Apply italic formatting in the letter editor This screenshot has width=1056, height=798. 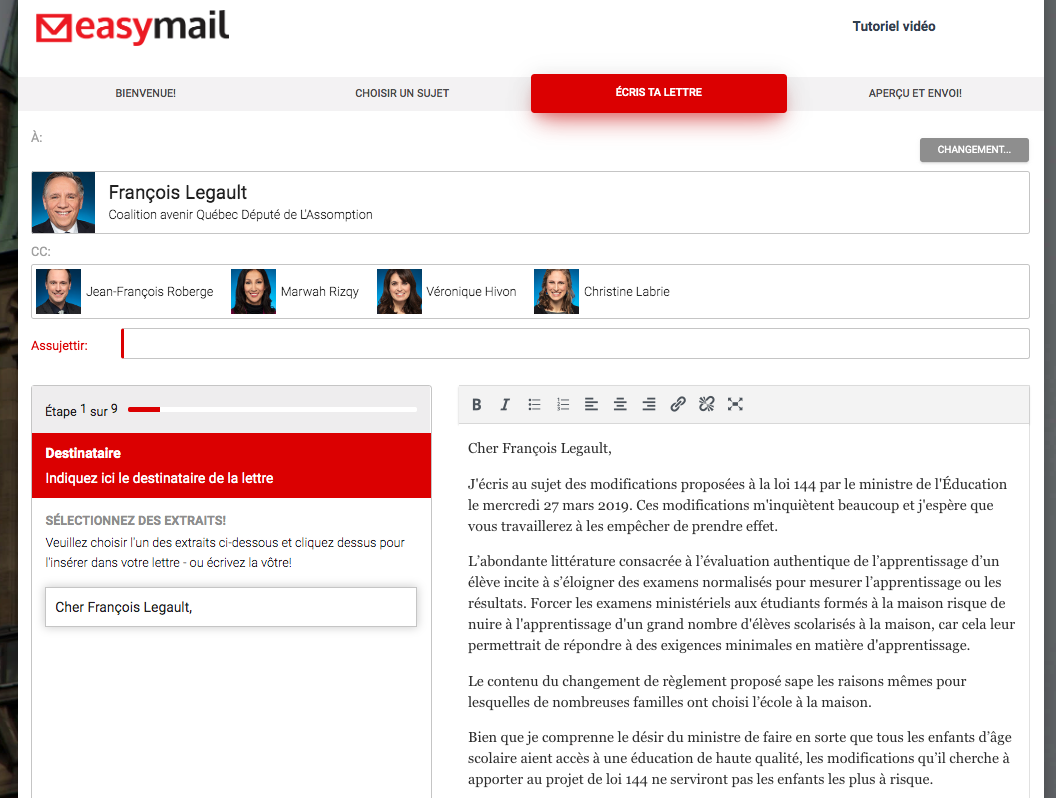tap(505, 404)
